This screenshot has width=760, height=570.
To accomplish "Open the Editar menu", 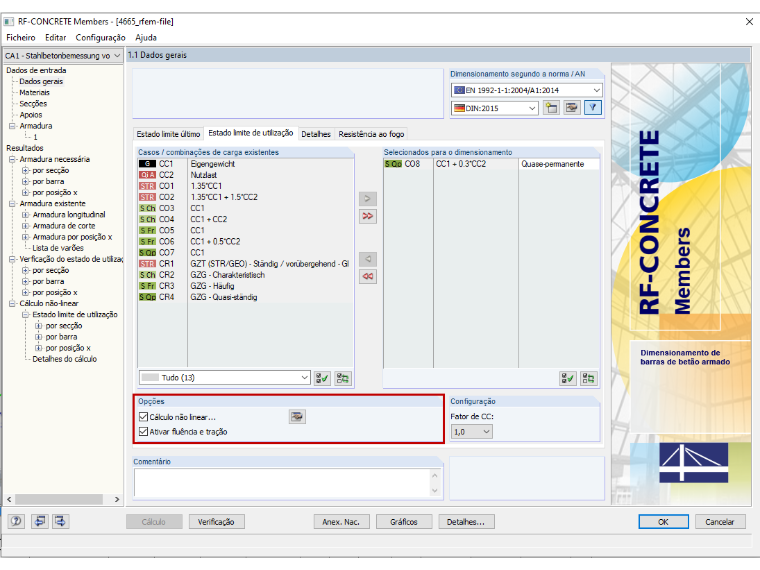I will click(55, 37).
